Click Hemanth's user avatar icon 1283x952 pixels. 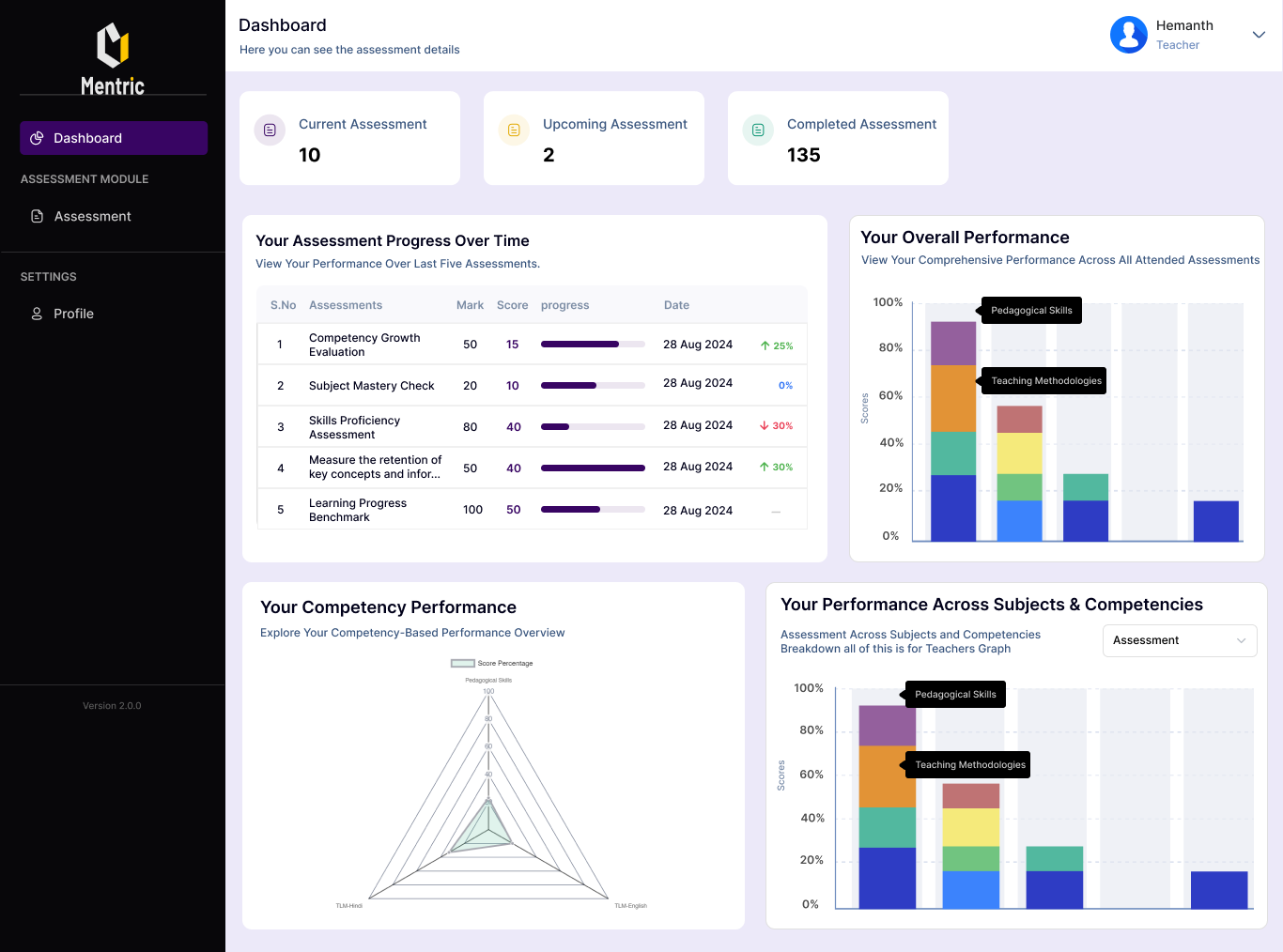[x=1128, y=35]
